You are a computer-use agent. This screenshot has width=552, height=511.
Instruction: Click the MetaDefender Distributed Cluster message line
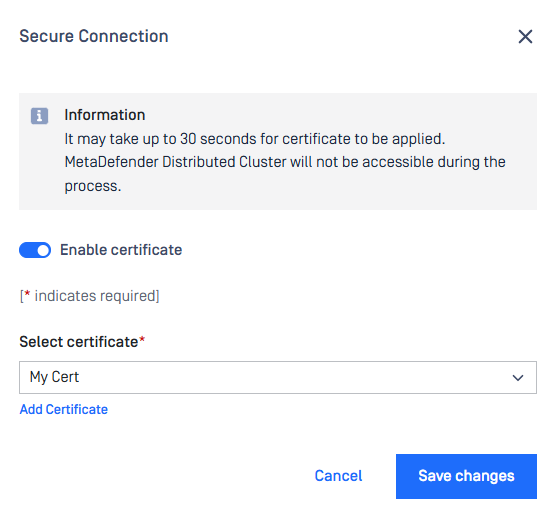[x=285, y=162]
